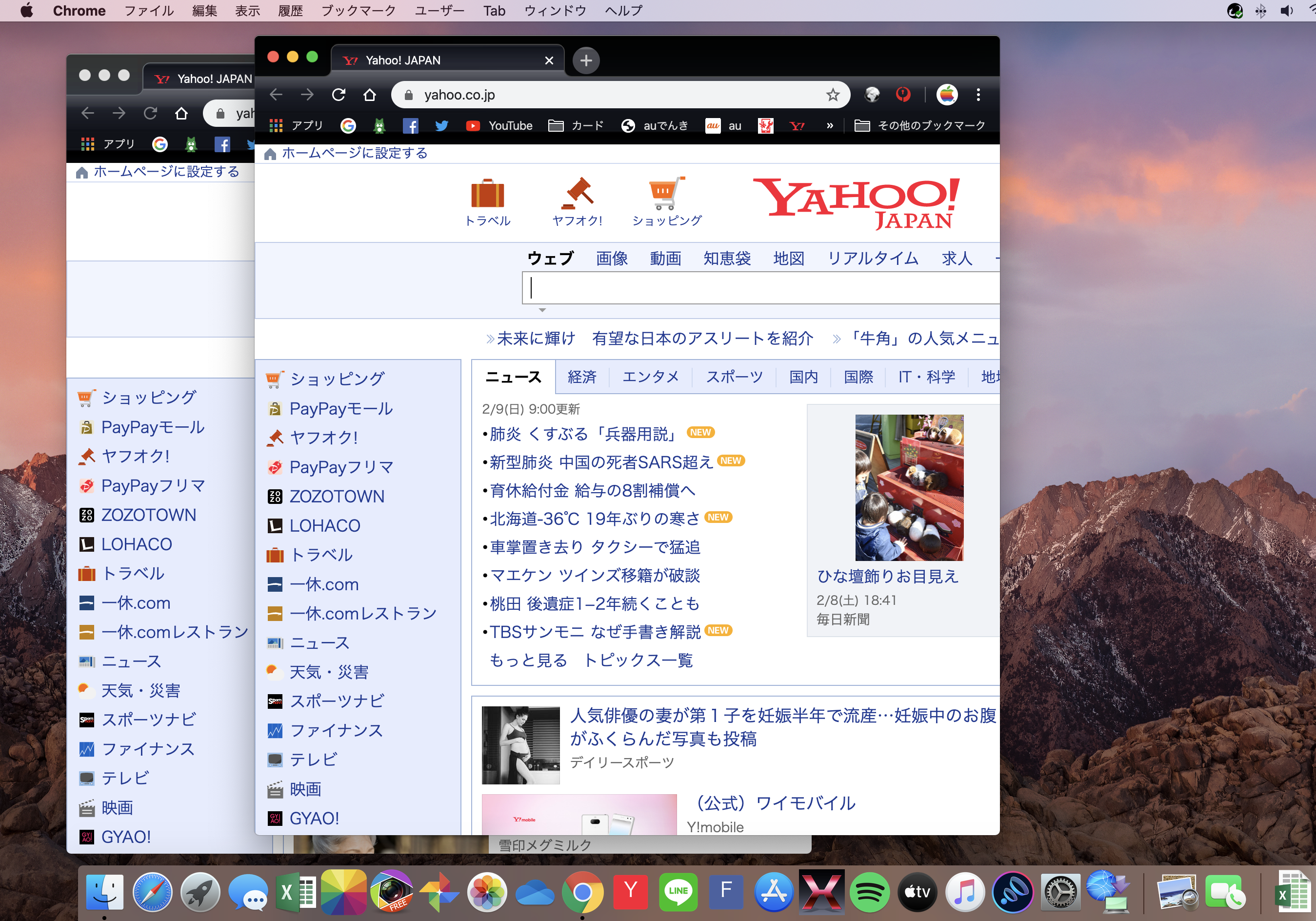Click the トピックス一覧 link
The image size is (1316, 921).
click(x=638, y=660)
